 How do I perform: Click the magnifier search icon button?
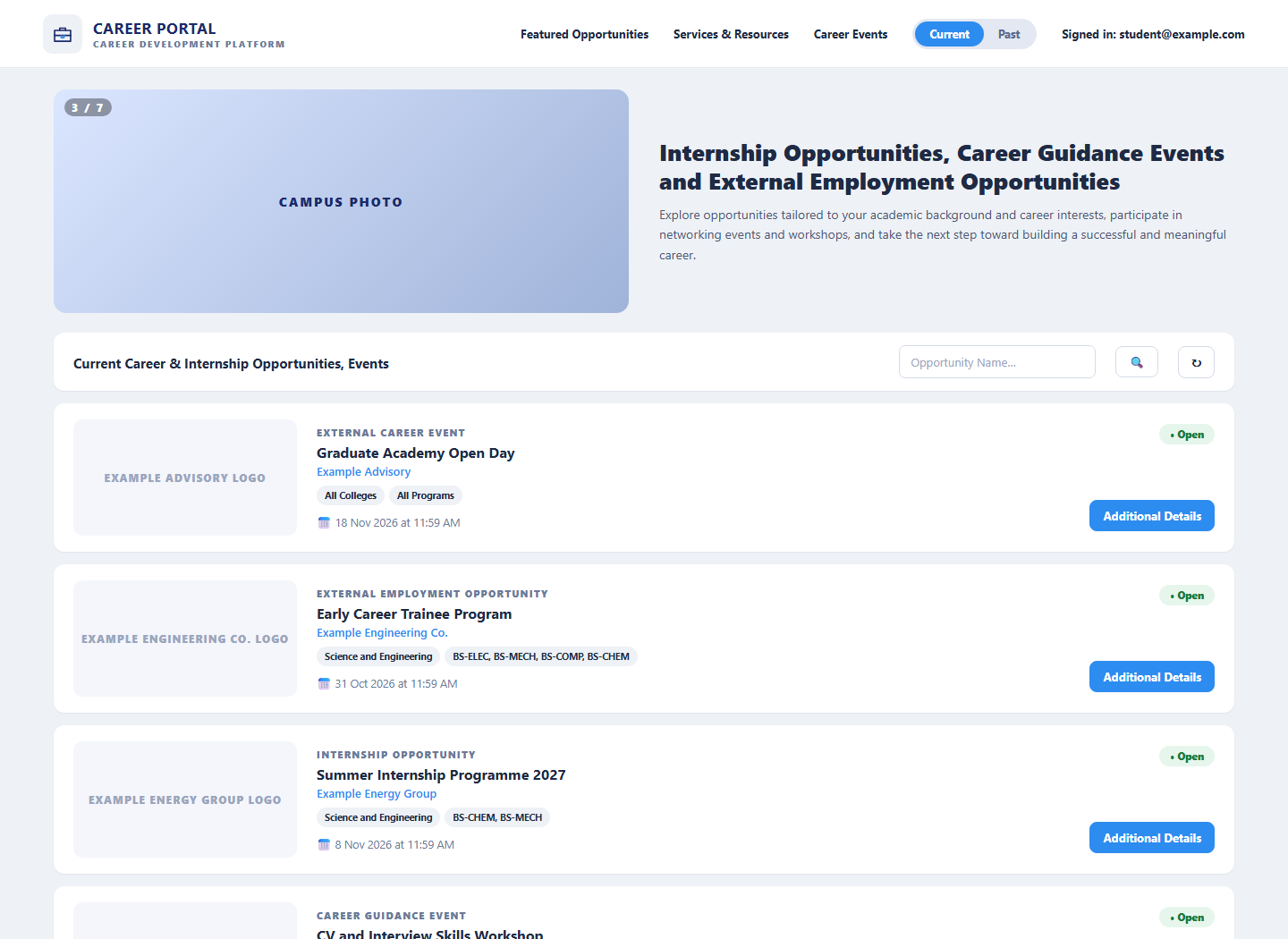[x=1137, y=362]
